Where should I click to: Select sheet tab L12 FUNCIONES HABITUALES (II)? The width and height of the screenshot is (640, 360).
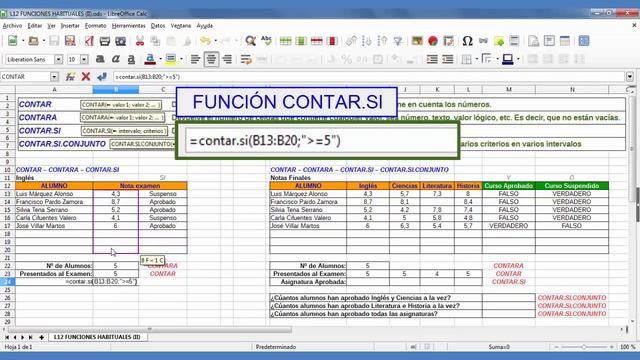click(97, 337)
